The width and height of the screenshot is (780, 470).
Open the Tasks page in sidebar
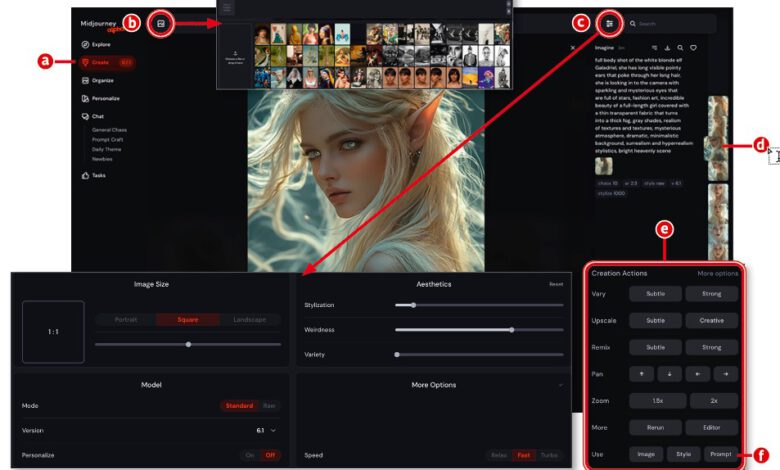[x=94, y=175]
